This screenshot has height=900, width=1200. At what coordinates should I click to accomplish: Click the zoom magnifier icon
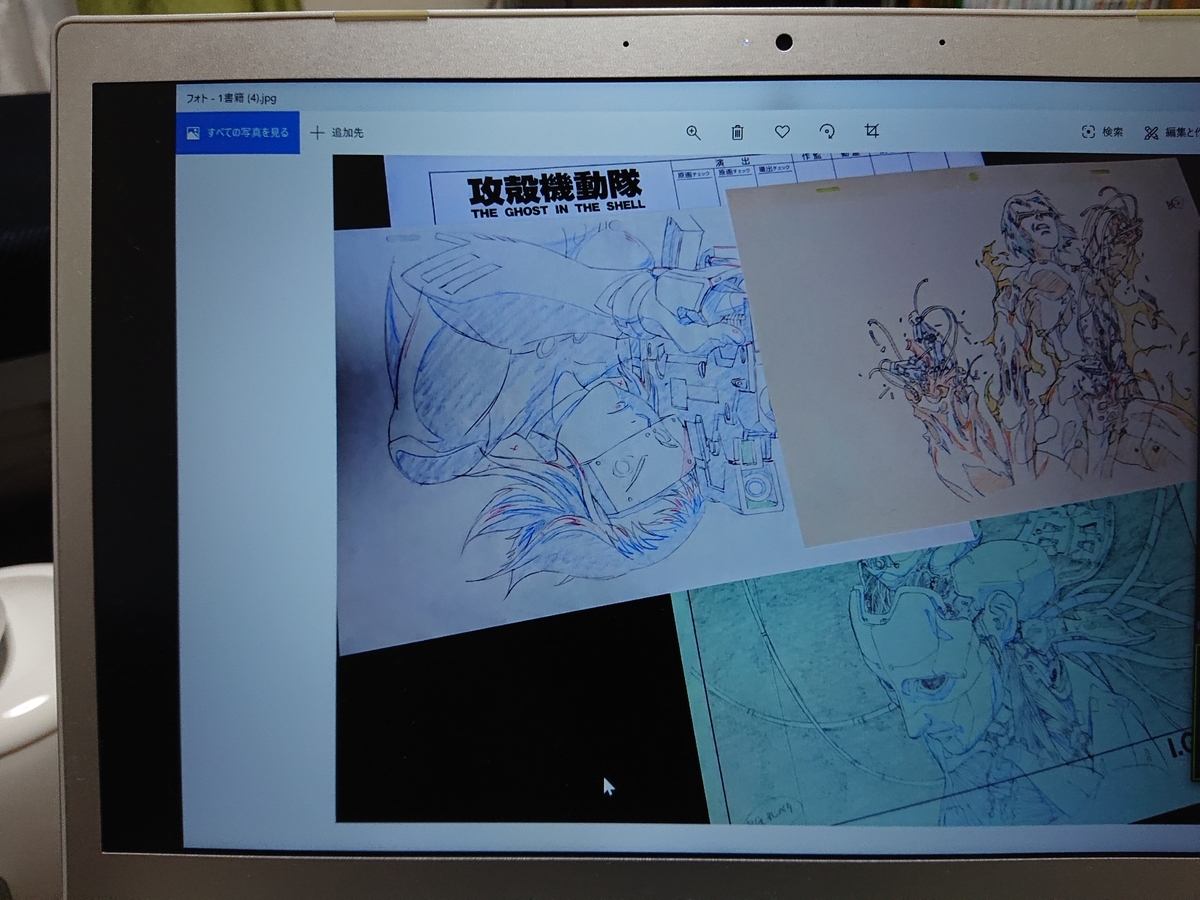point(693,132)
